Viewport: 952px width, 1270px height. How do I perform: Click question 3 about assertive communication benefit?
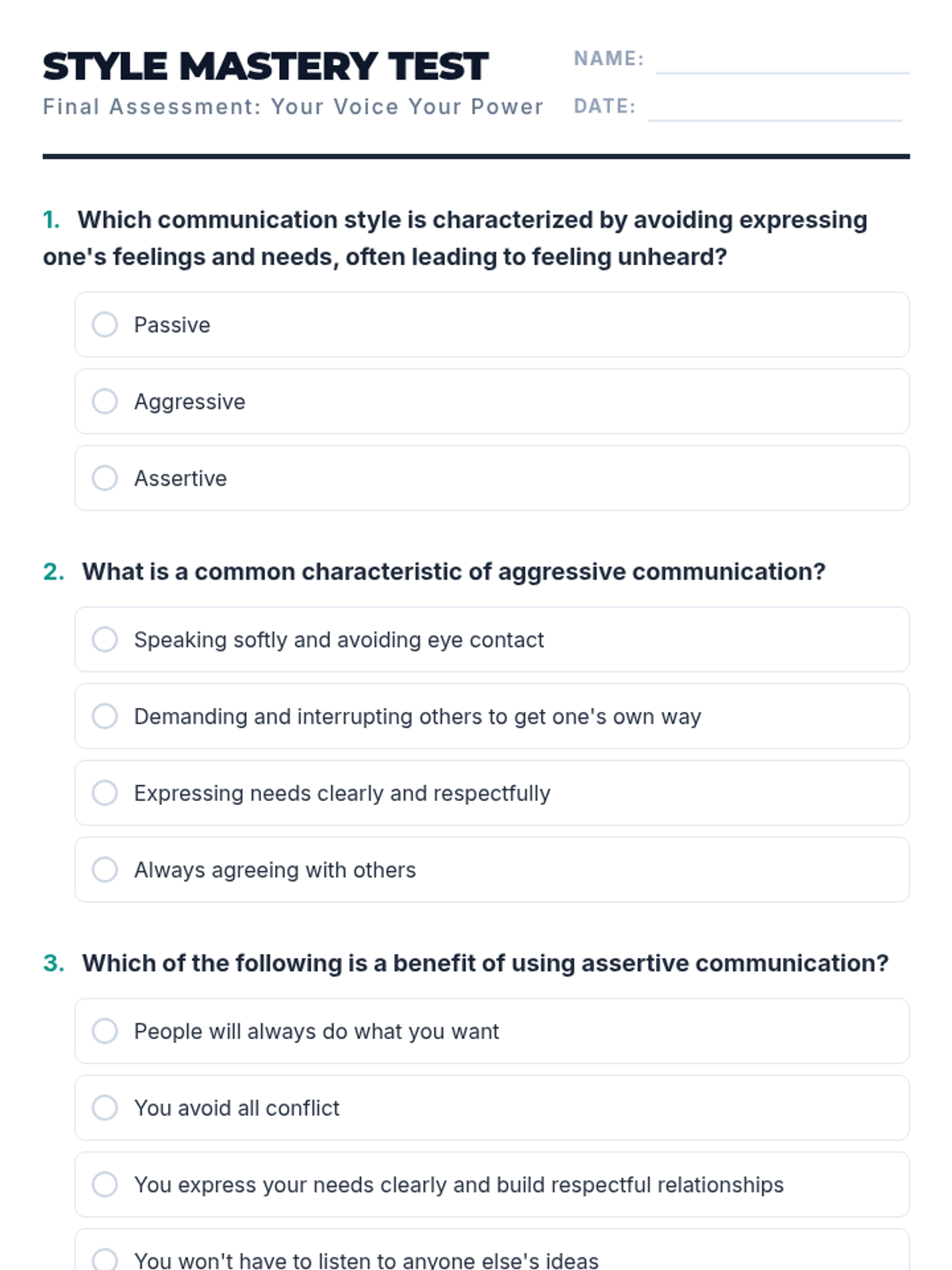pos(485,963)
